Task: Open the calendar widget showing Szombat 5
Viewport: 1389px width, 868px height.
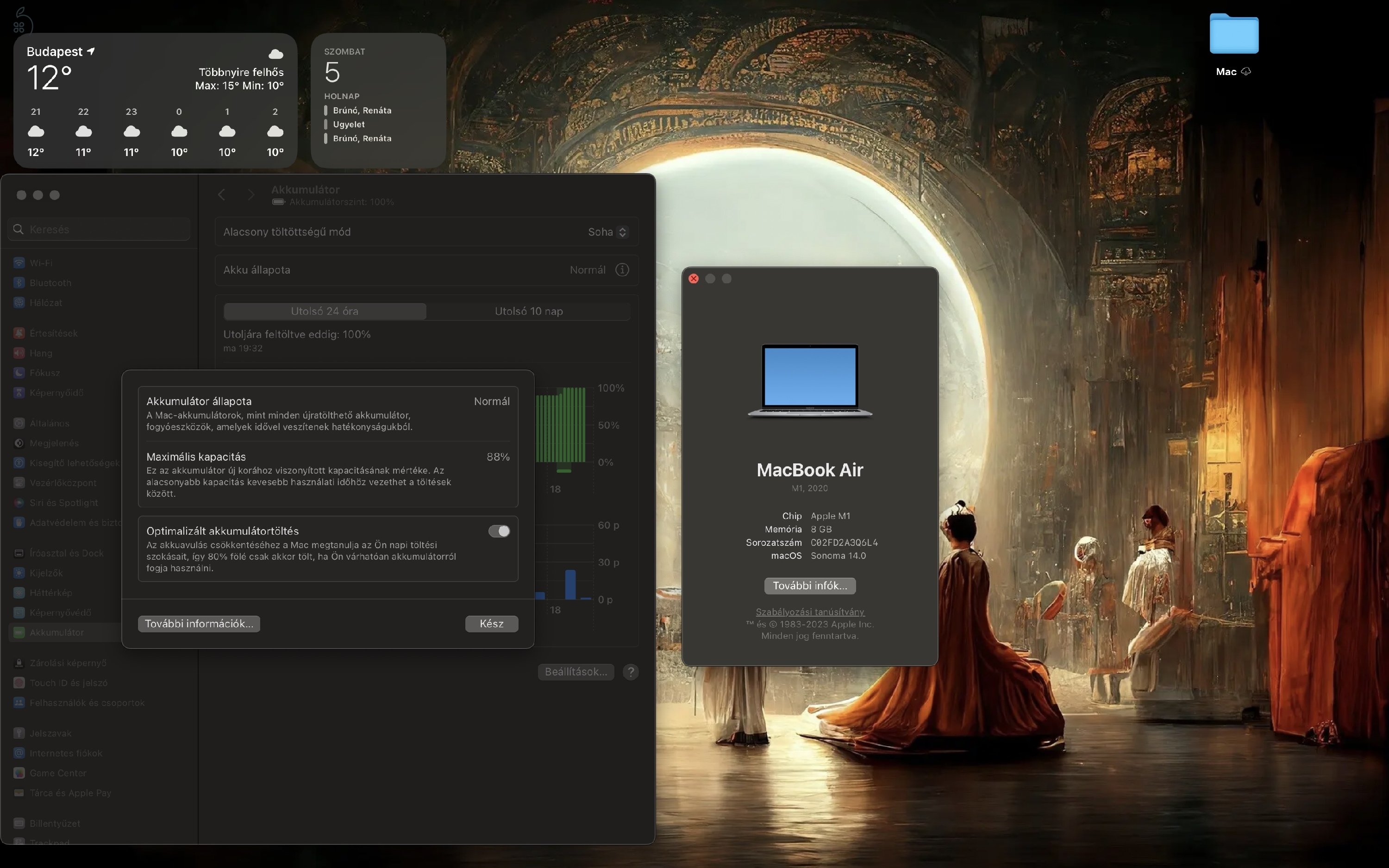Action: 378,100
